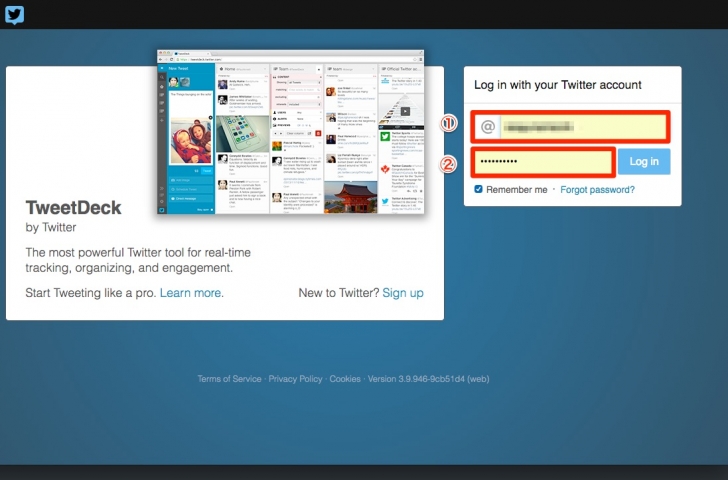
Task: Click the Twitter bird logo in header
Action: coord(14,14)
